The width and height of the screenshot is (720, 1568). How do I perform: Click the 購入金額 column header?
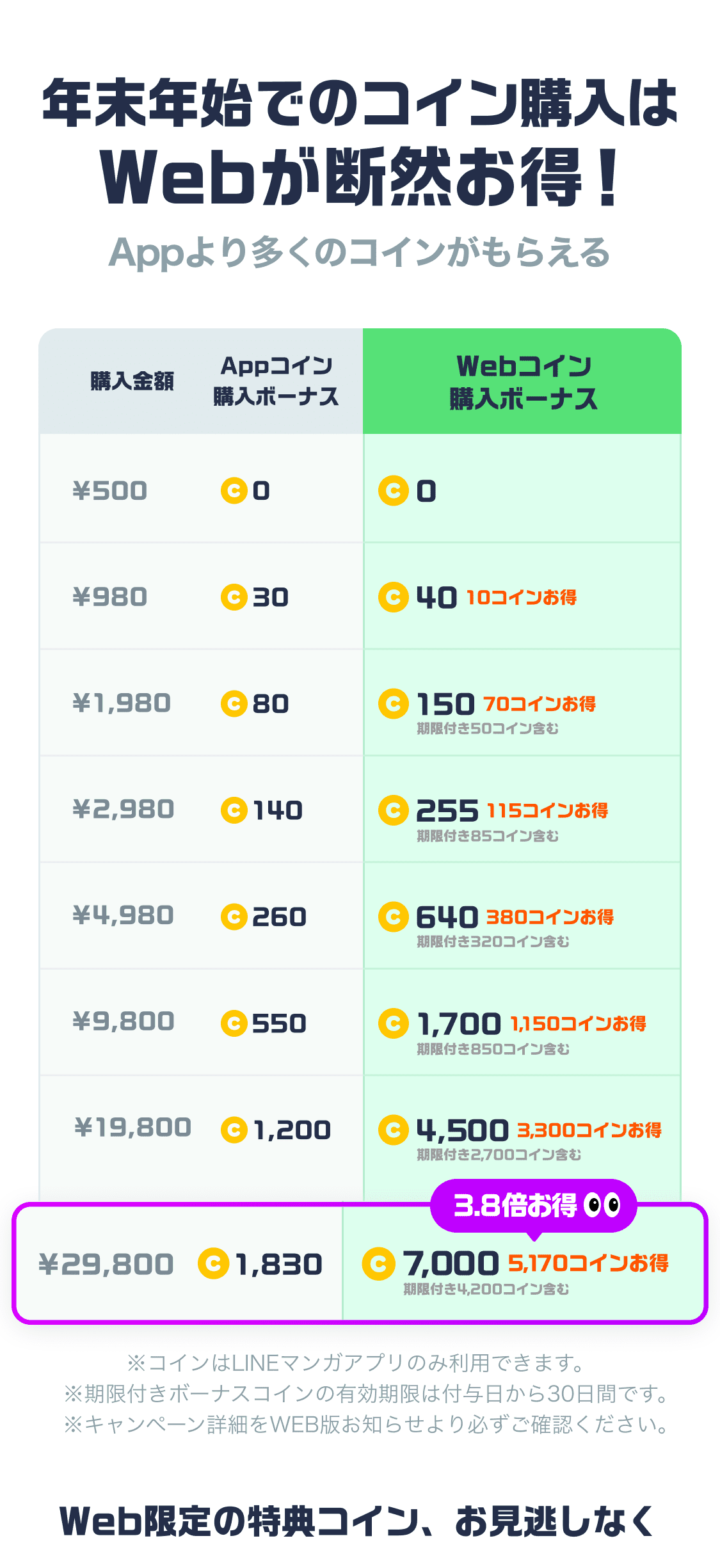[132, 381]
